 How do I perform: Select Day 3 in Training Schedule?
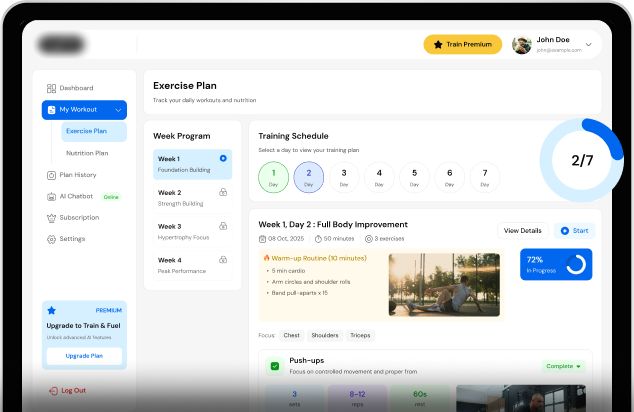[343, 177]
